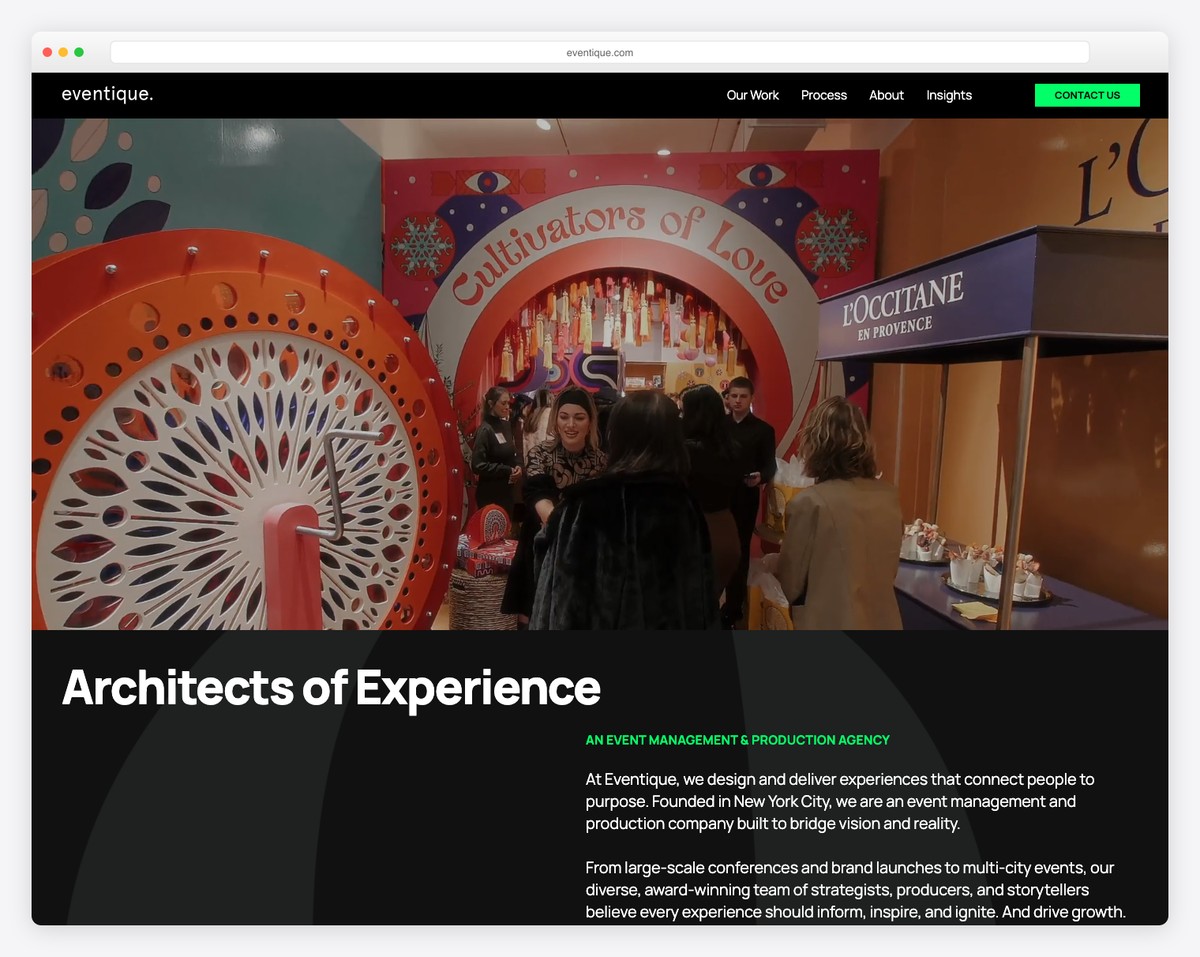Select Insights in the navigation bar
The width and height of the screenshot is (1200, 957).
[948, 95]
